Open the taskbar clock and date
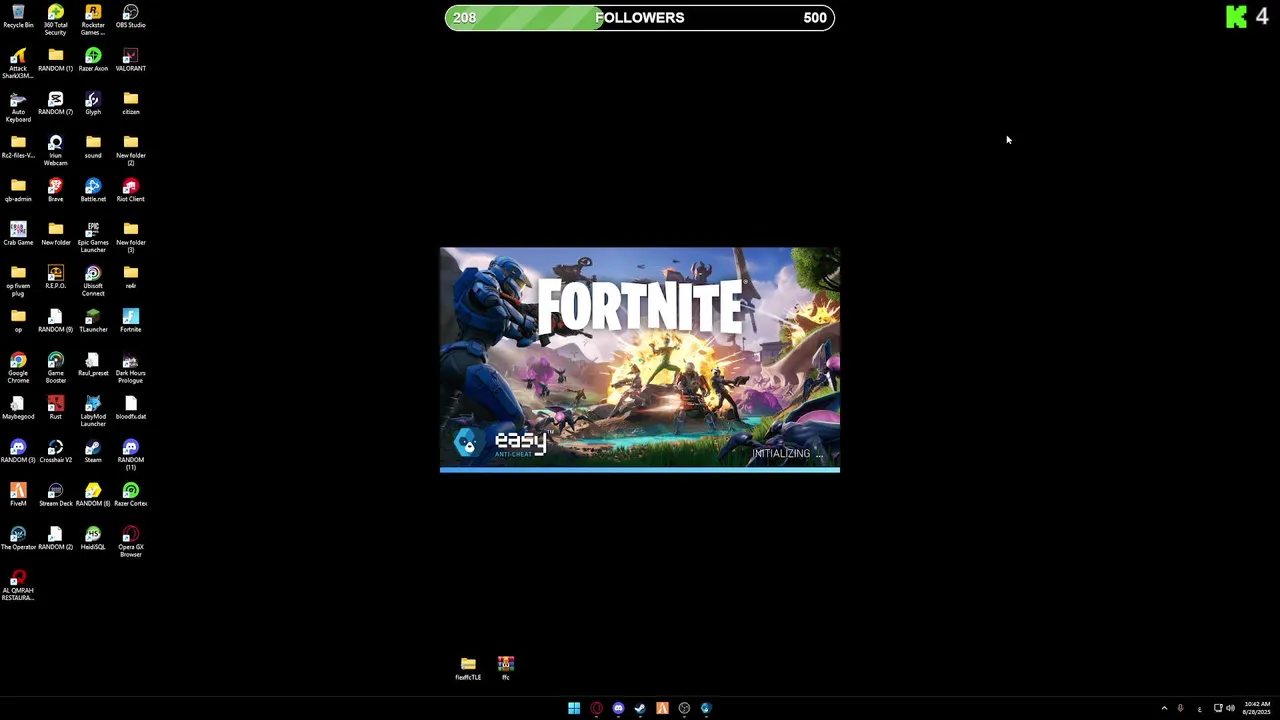 [x=1257, y=708]
